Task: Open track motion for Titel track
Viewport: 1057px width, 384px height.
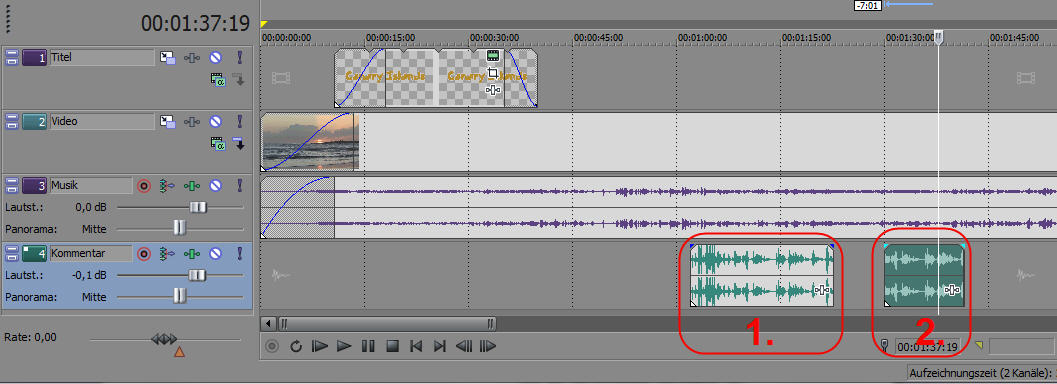Action: pos(167,58)
